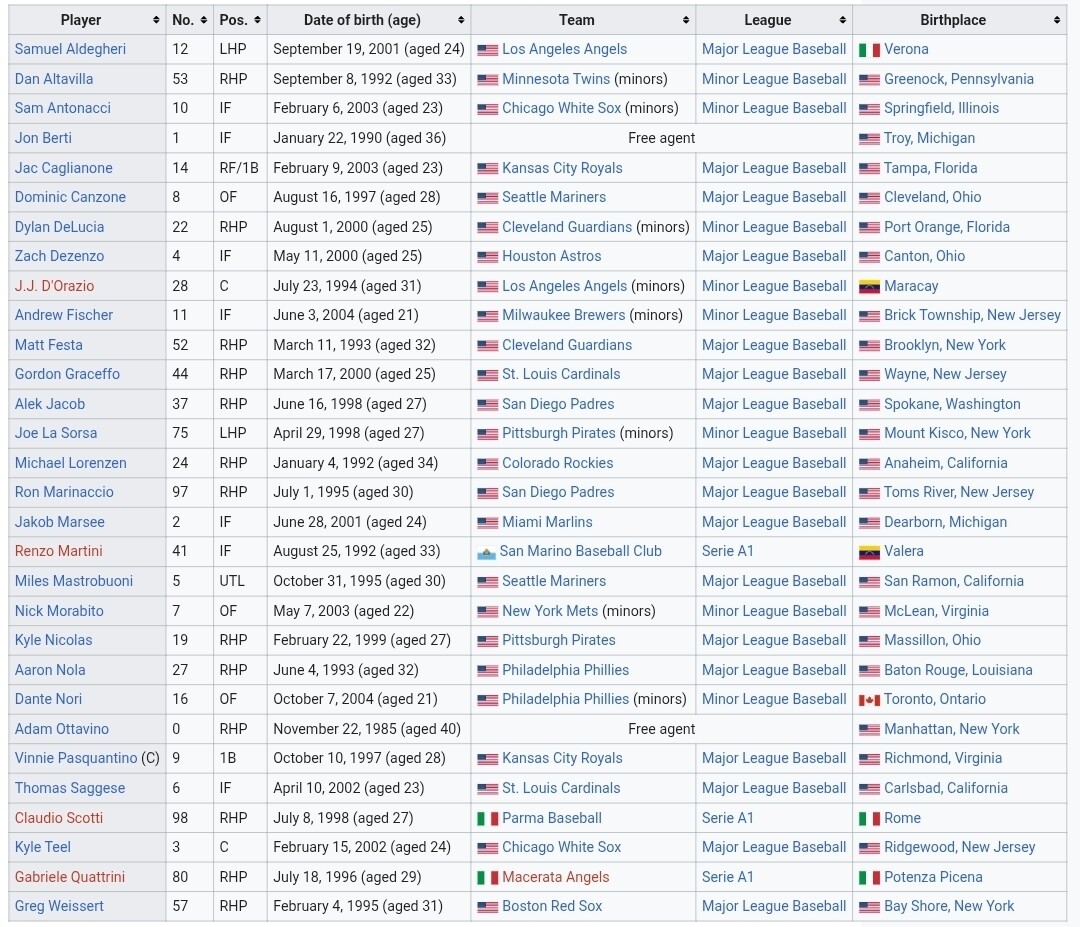The height and width of the screenshot is (927, 1080).
Task: Open the red Claudio Scotti link
Action: pyautogui.click(x=59, y=817)
